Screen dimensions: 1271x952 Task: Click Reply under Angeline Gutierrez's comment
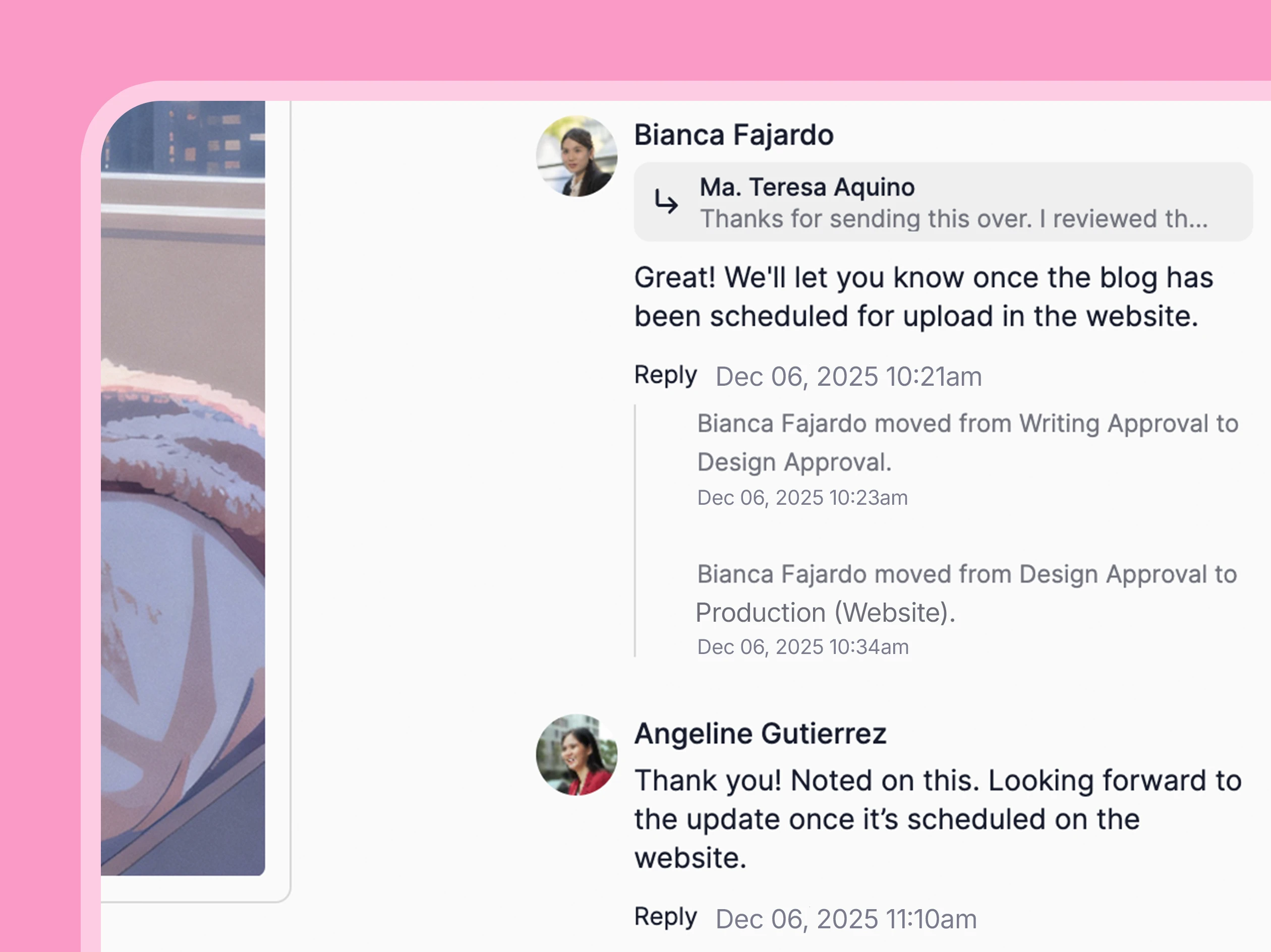click(x=665, y=916)
